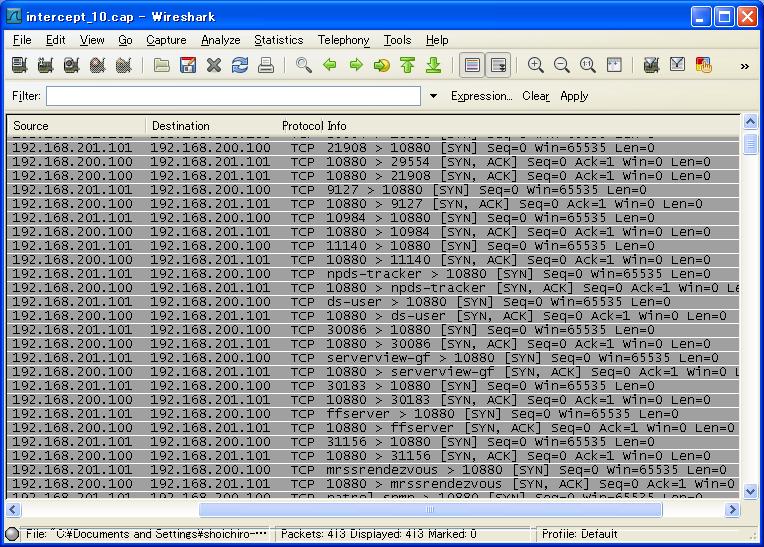764x547 pixels.
Task: Click horizontal scrollbar right arrow
Action: [x=731, y=509]
